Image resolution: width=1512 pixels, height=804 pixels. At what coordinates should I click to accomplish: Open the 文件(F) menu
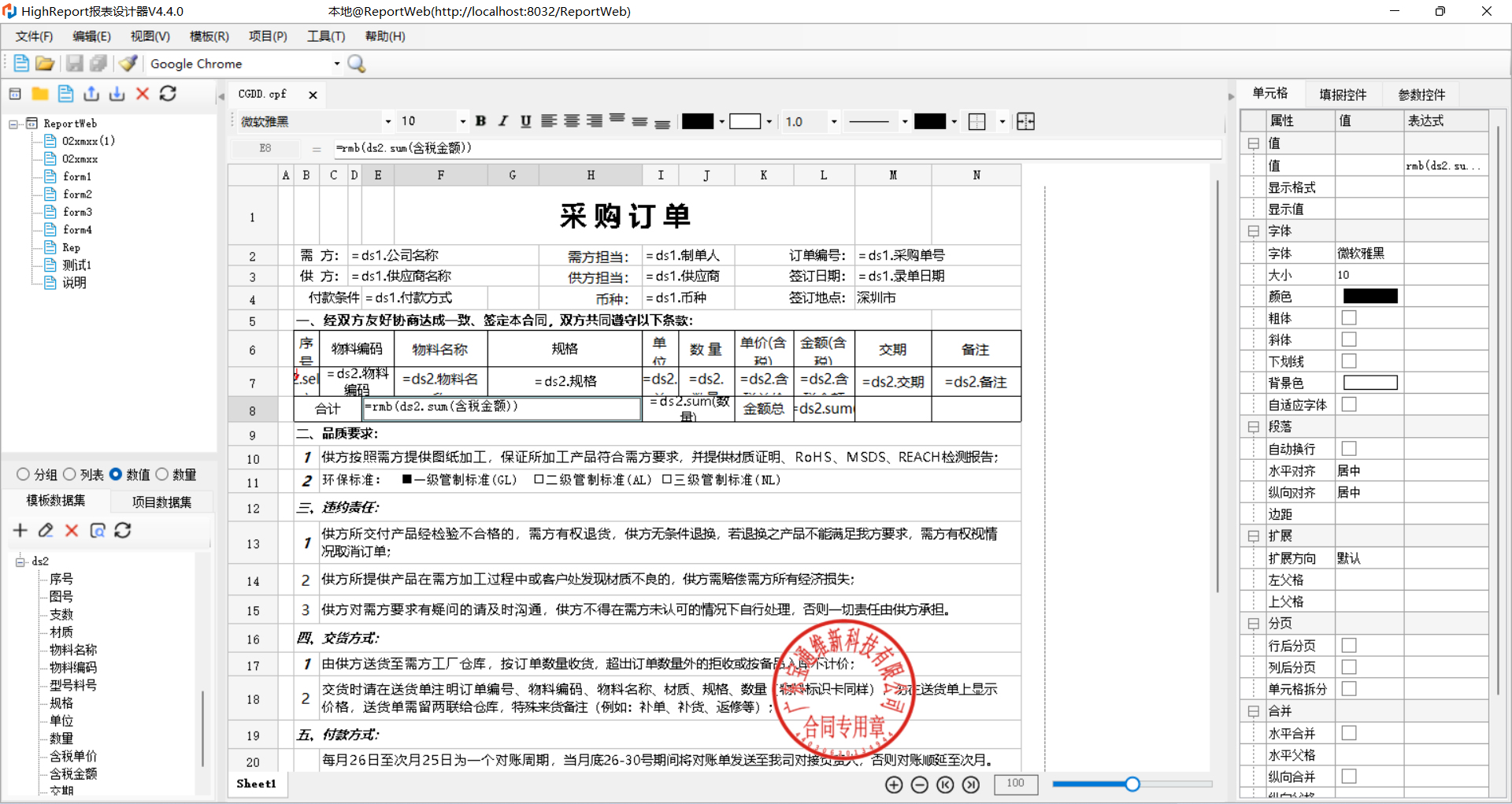(34, 36)
